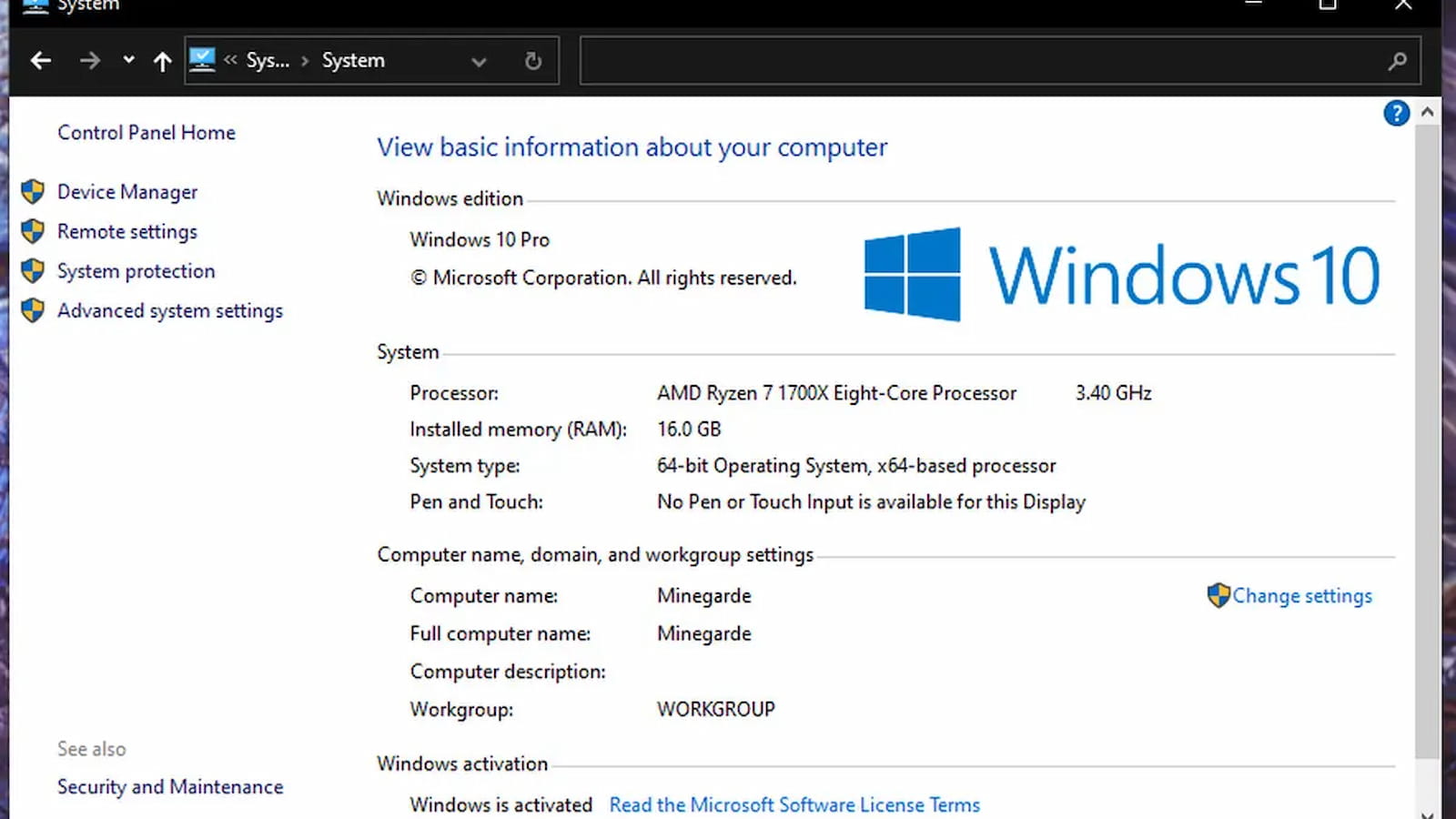This screenshot has height=819, width=1456.
Task: Click the 'Installed memory (RAM):' label
Action: (518, 430)
